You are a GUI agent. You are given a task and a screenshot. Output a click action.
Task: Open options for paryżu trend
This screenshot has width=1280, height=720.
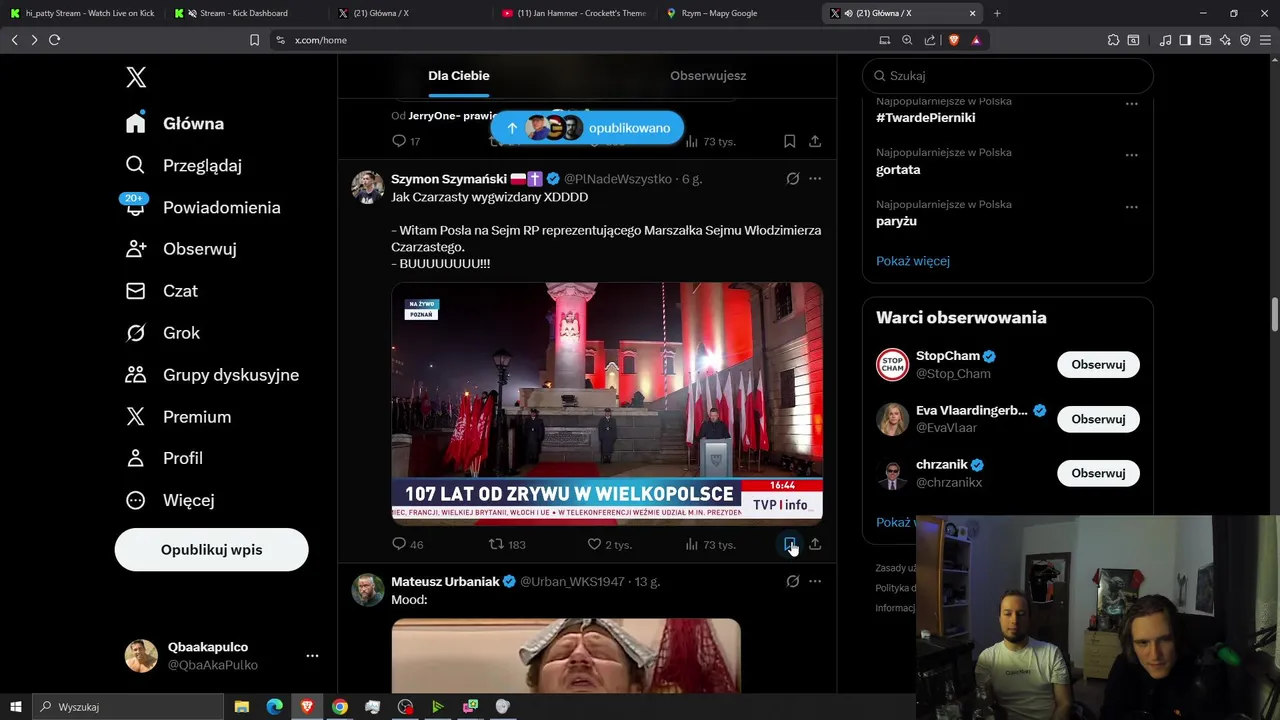click(1132, 207)
